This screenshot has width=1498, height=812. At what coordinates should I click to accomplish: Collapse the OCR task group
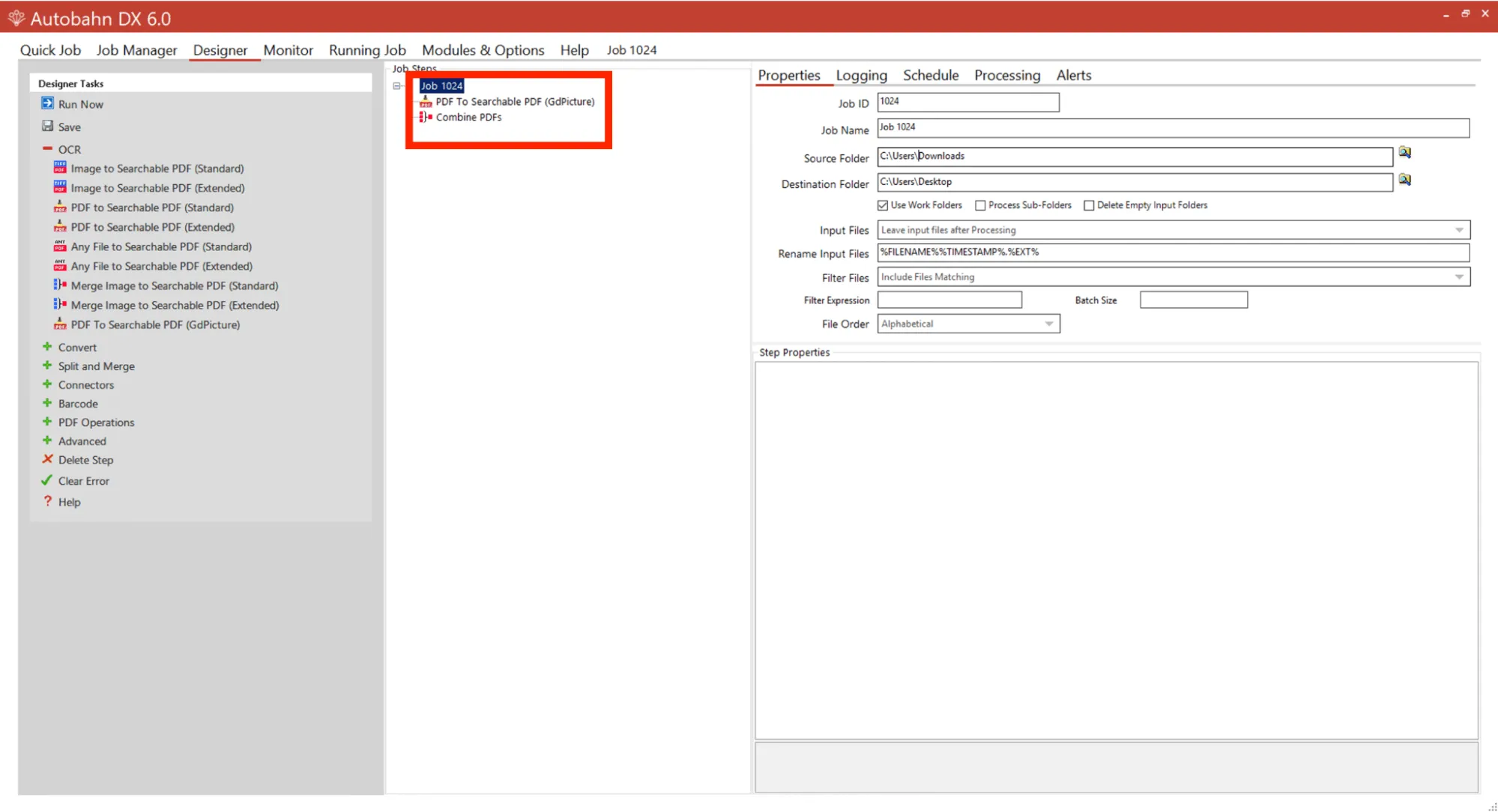click(x=47, y=149)
